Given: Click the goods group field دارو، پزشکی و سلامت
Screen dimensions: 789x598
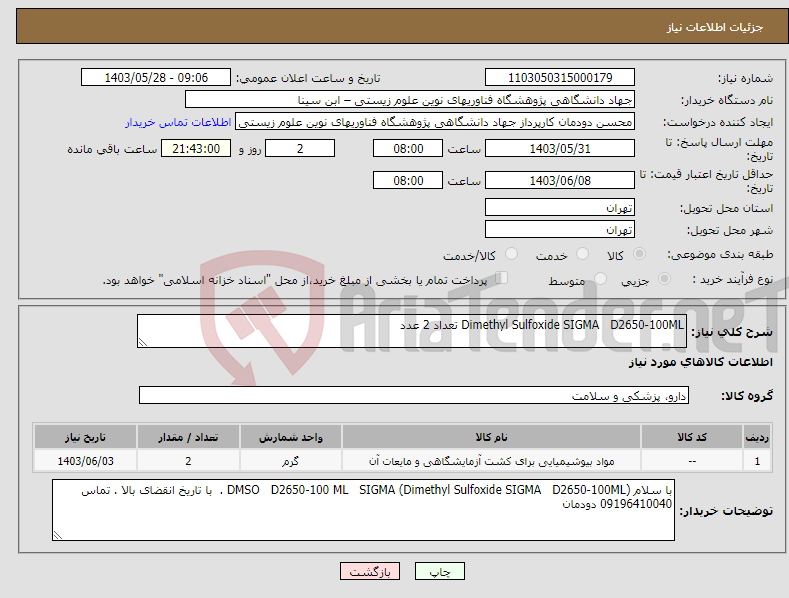Looking at the screenshot, I should 414,395.
